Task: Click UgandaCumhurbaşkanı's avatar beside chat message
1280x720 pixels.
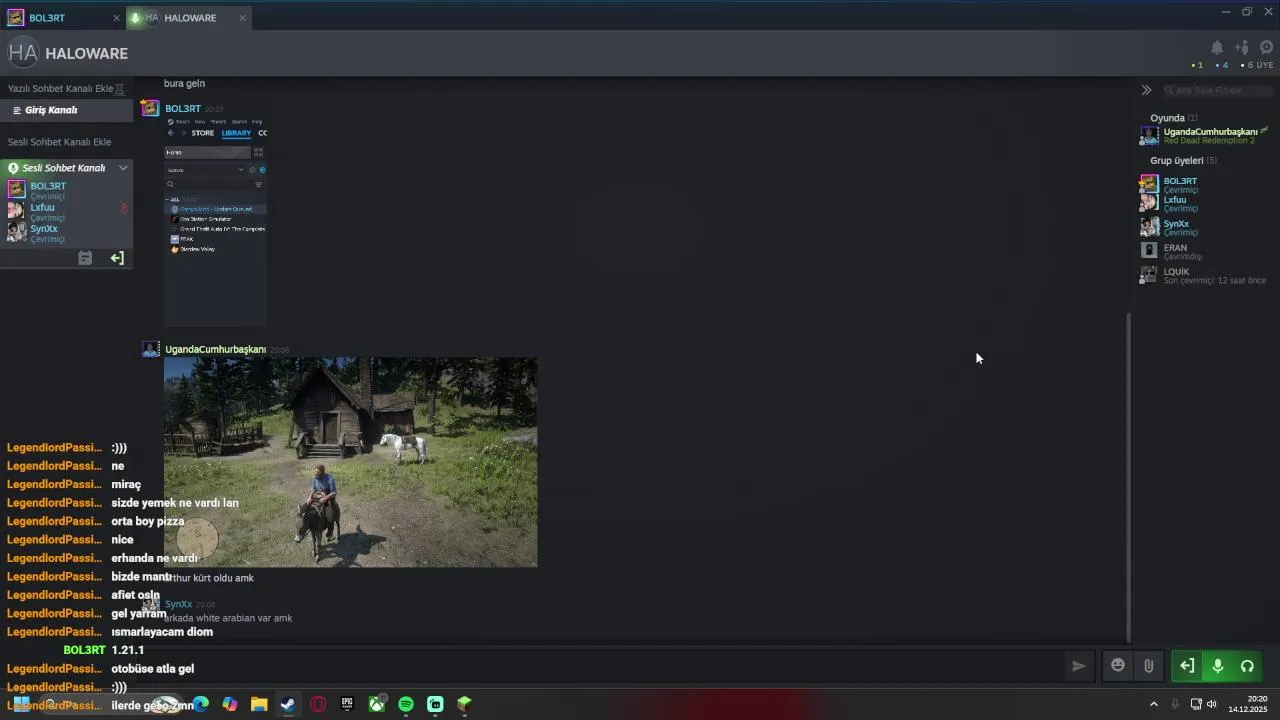Action: point(150,349)
